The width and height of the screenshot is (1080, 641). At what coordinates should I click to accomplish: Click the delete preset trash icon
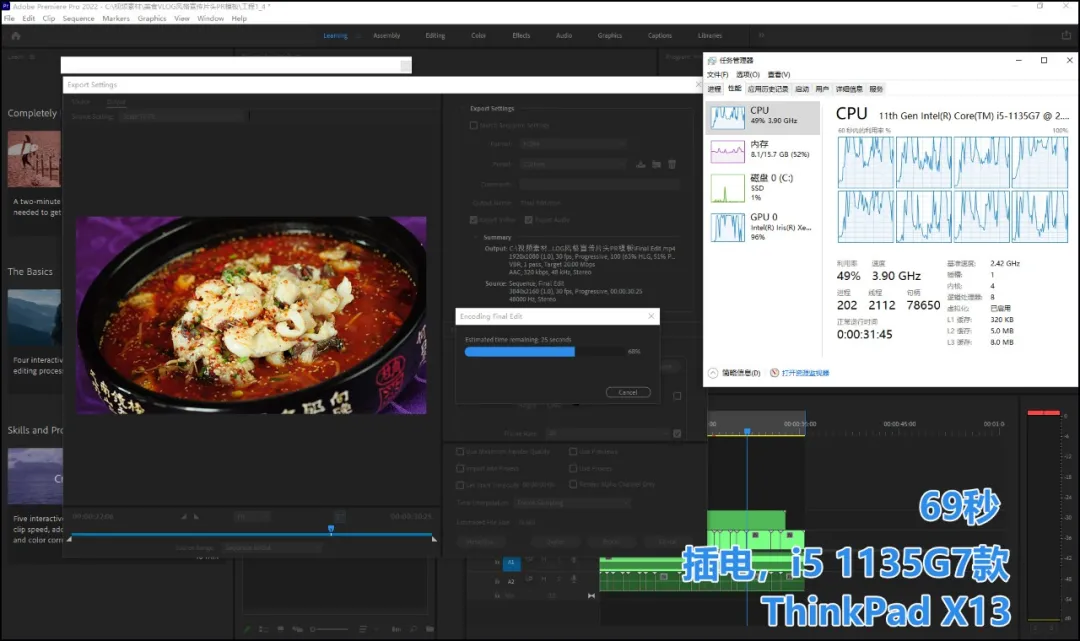tap(672, 164)
